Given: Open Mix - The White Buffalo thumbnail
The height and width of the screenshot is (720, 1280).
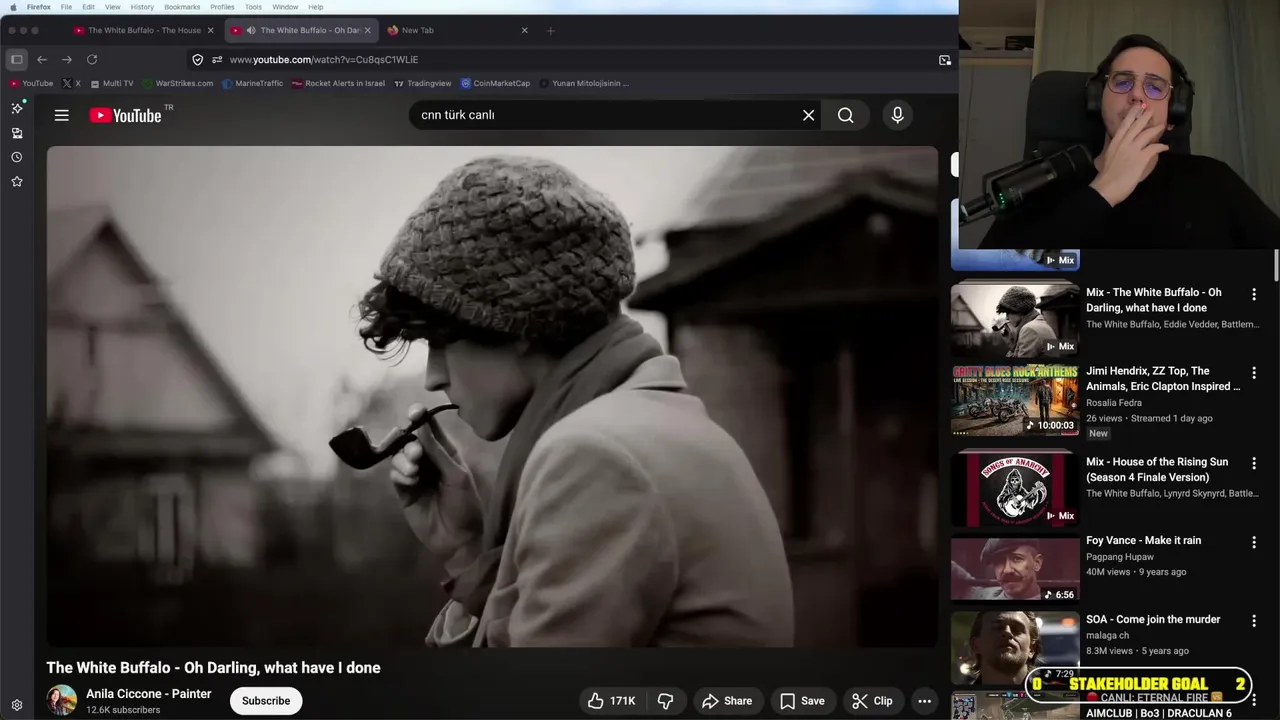Looking at the screenshot, I should point(1015,318).
